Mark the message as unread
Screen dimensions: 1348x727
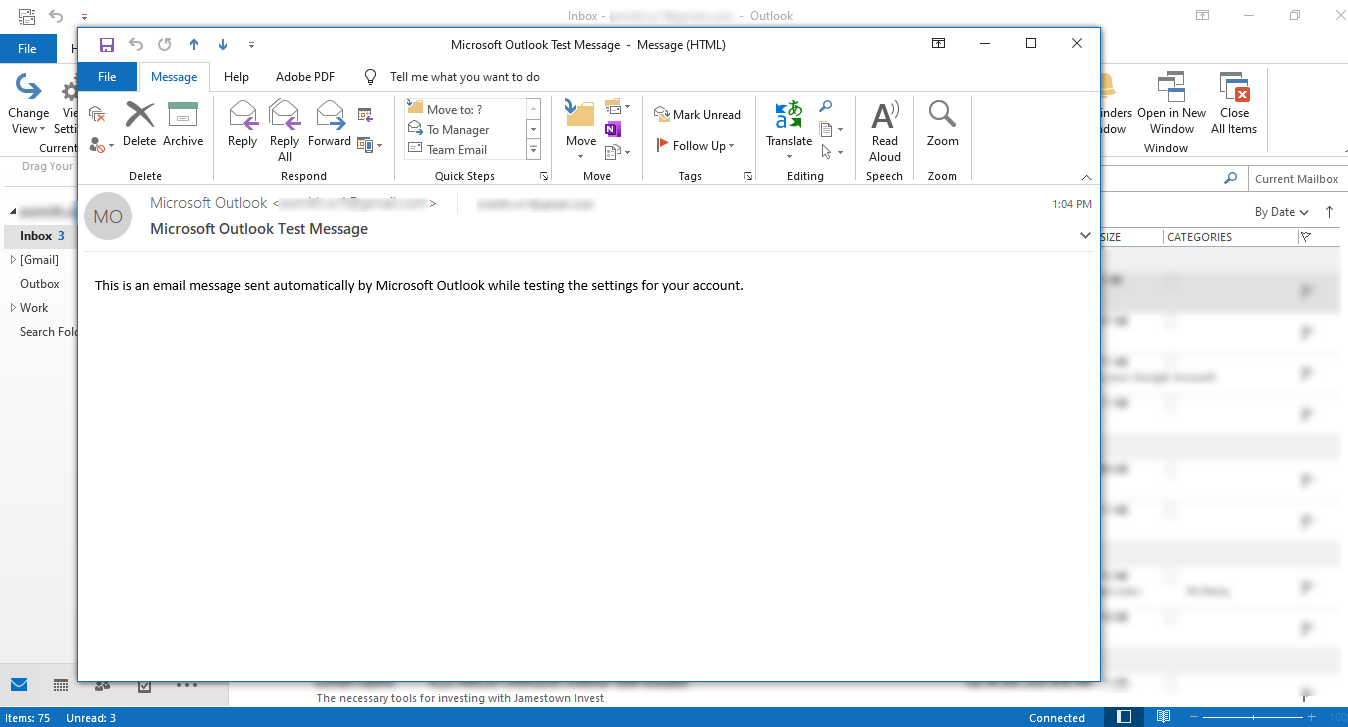(698, 114)
